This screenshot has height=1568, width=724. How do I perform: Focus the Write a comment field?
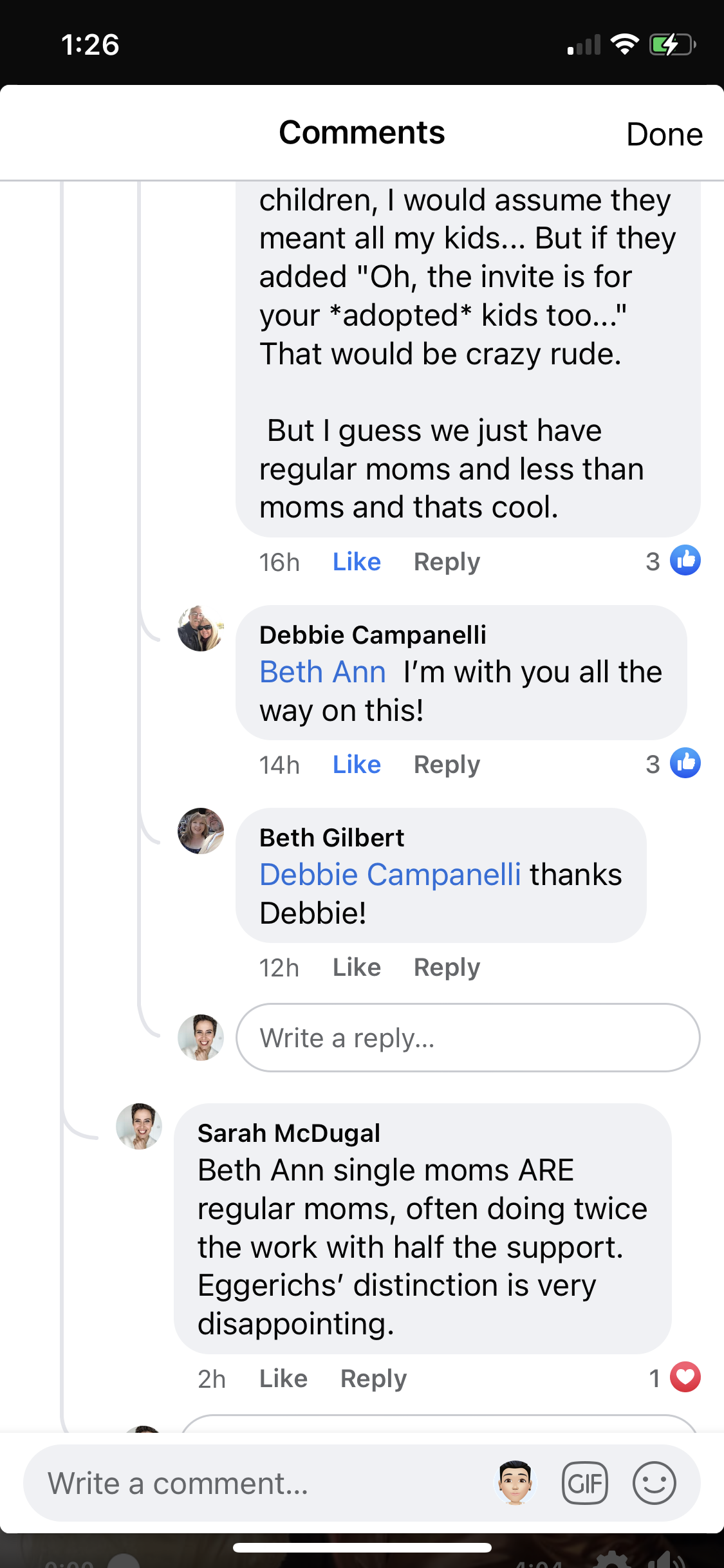(x=257, y=1483)
